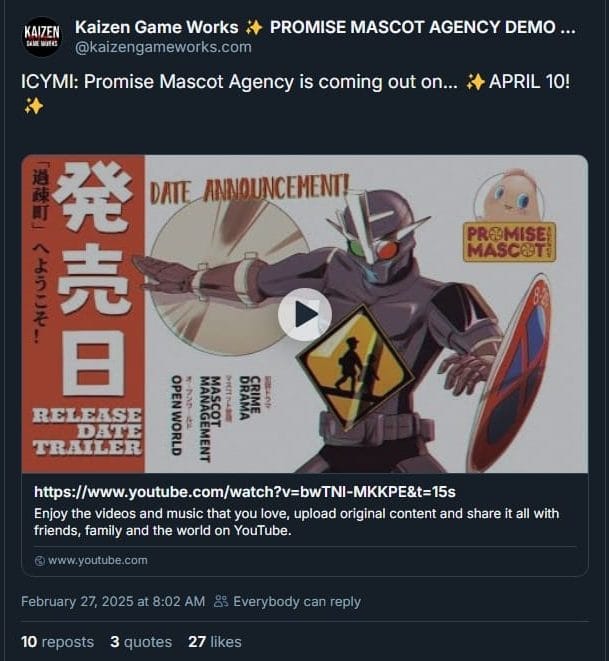Screen dimensions: 609x661
Task: View the 27 likes list
Action: coord(215,642)
